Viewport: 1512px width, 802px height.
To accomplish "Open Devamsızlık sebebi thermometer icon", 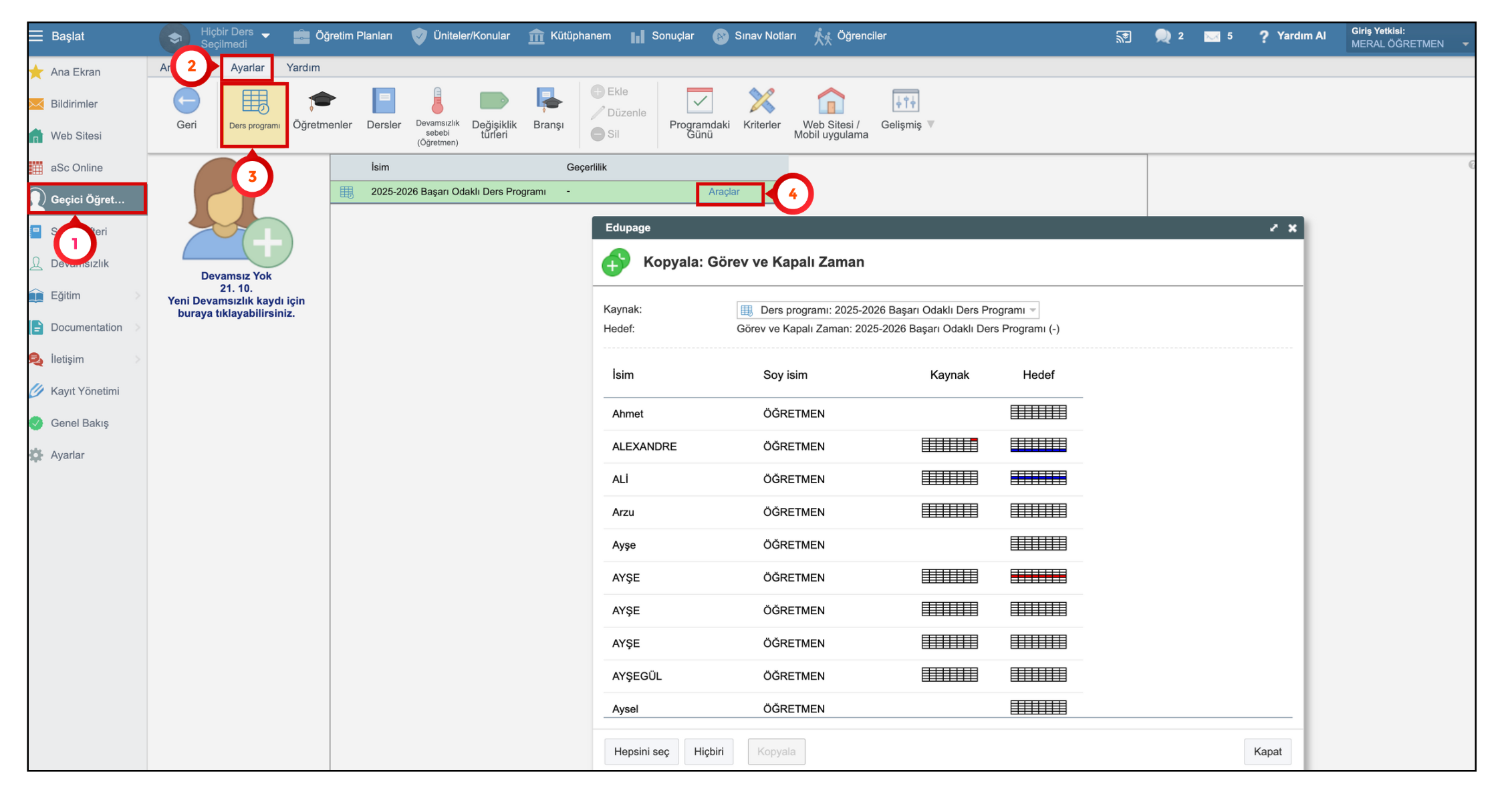I will (437, 102).
